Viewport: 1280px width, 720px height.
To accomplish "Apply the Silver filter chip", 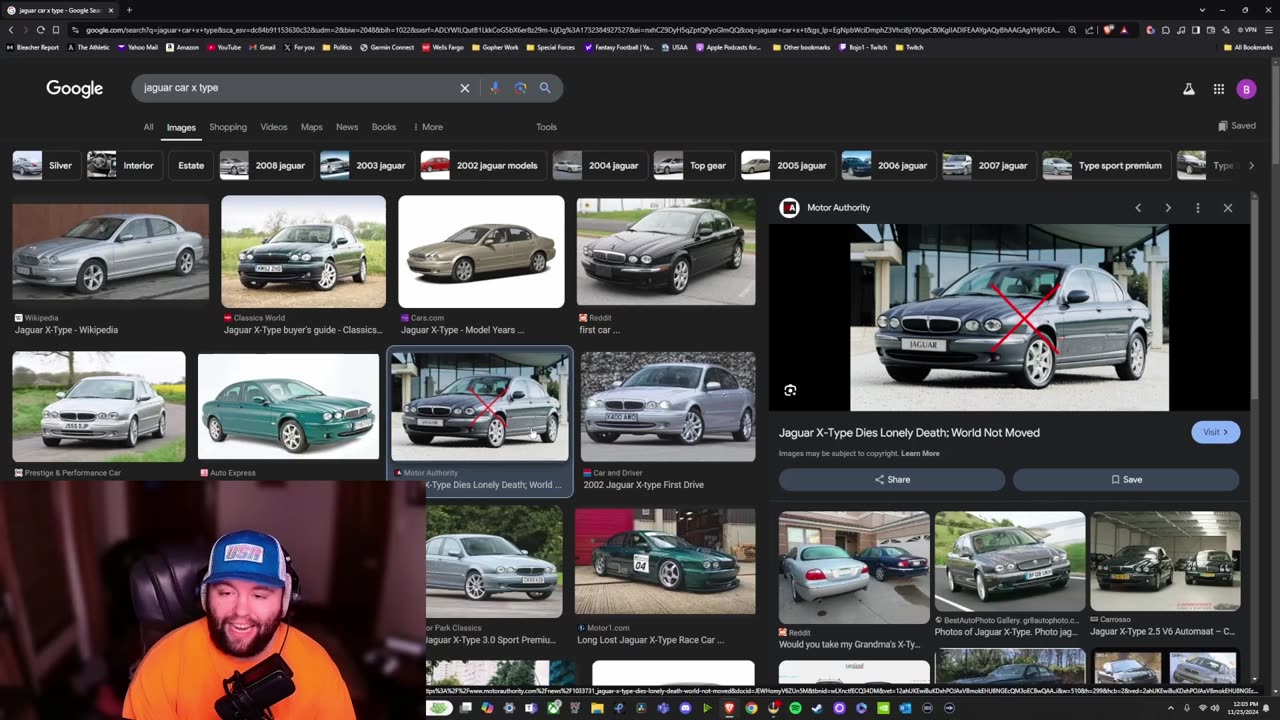I will (46, 165).
